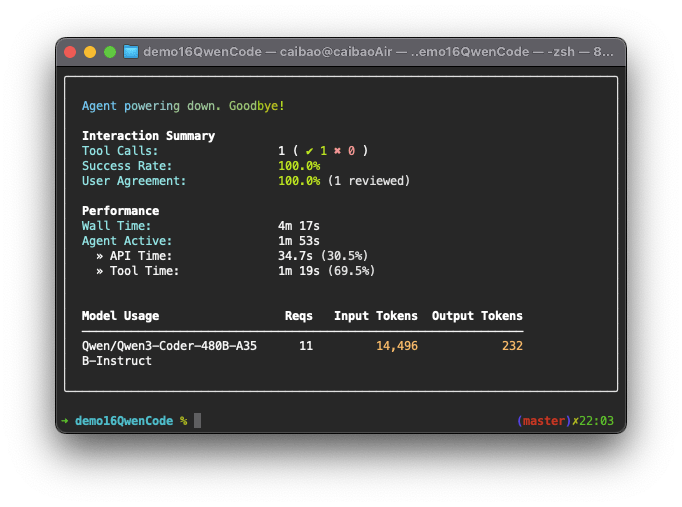Click the folder icon in the title bar
This screenshot has height=507, width=682.
(x=130, y=52)
